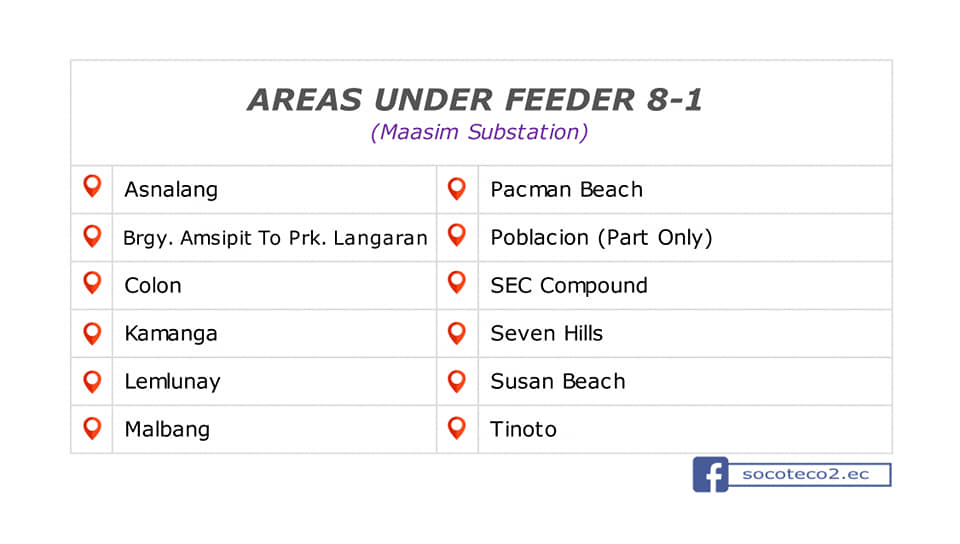This screenshot has width=960, height=544.
Task: Click the Poblacion (Part Only) entry
Action: [601, 237]
